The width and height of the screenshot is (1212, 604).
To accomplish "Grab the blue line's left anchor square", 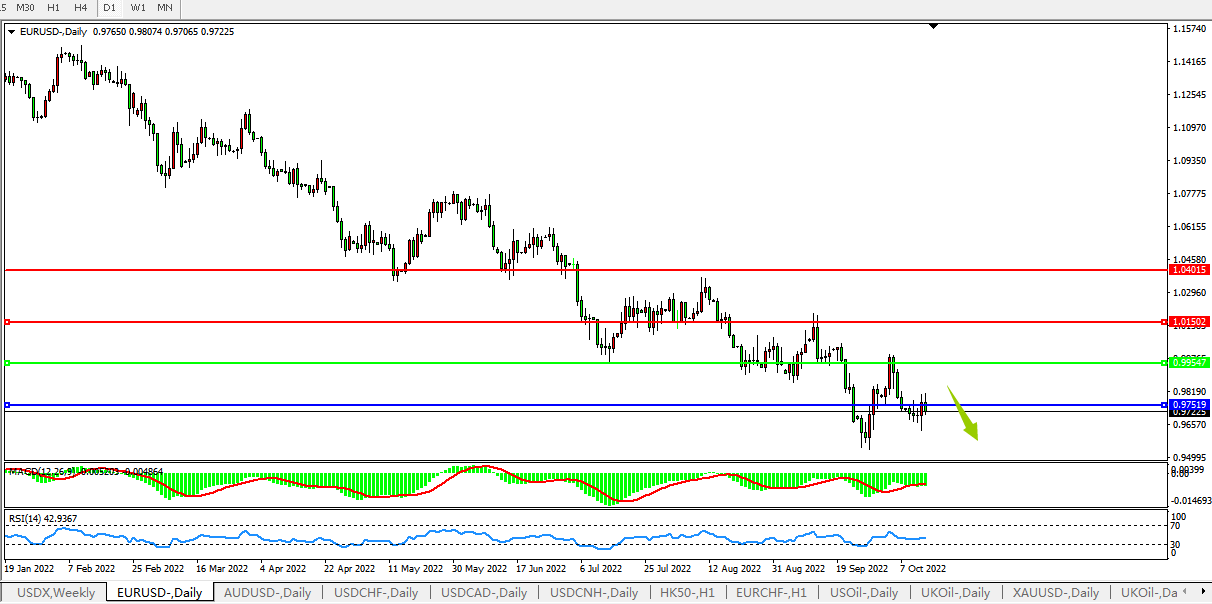I will (7, 405).
